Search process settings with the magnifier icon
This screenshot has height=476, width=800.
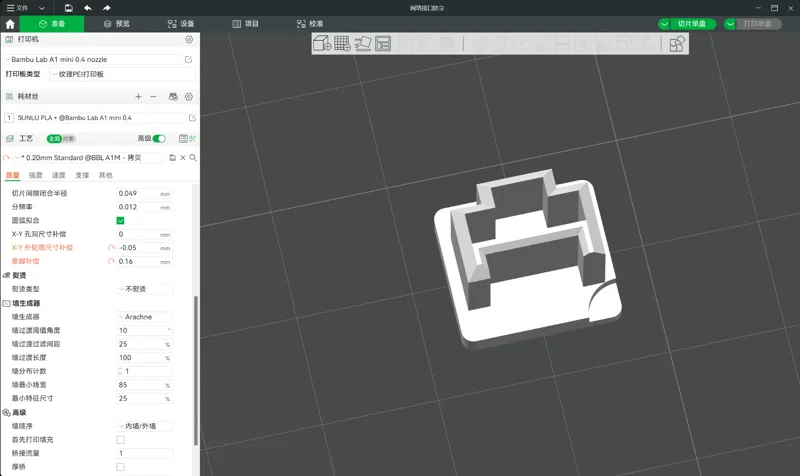pos(193,158)
